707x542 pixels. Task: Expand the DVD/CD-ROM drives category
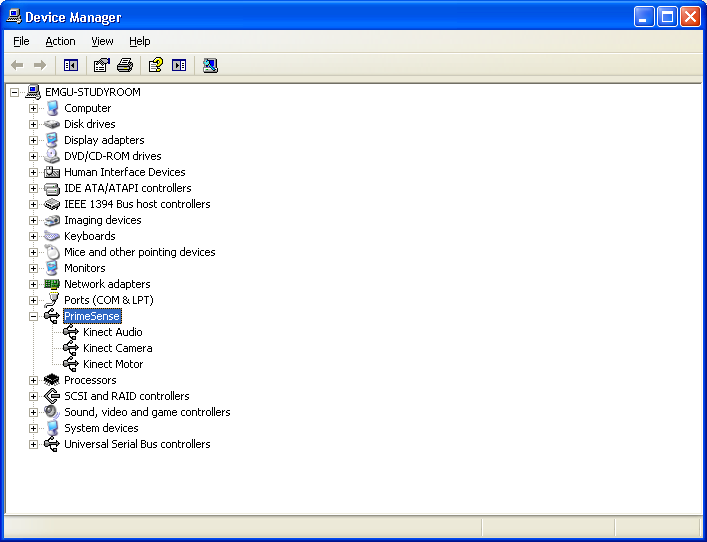[x=33, y=156]
